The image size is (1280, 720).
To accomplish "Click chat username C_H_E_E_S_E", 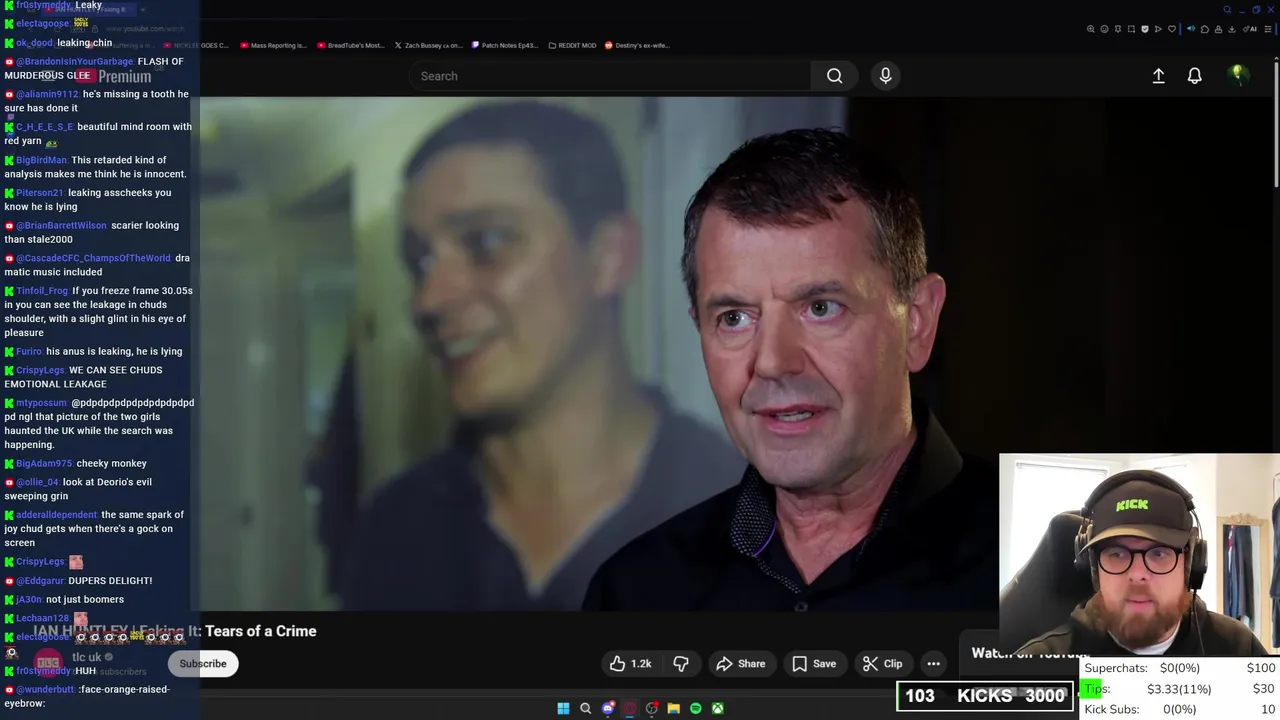I will coord(44,127).
